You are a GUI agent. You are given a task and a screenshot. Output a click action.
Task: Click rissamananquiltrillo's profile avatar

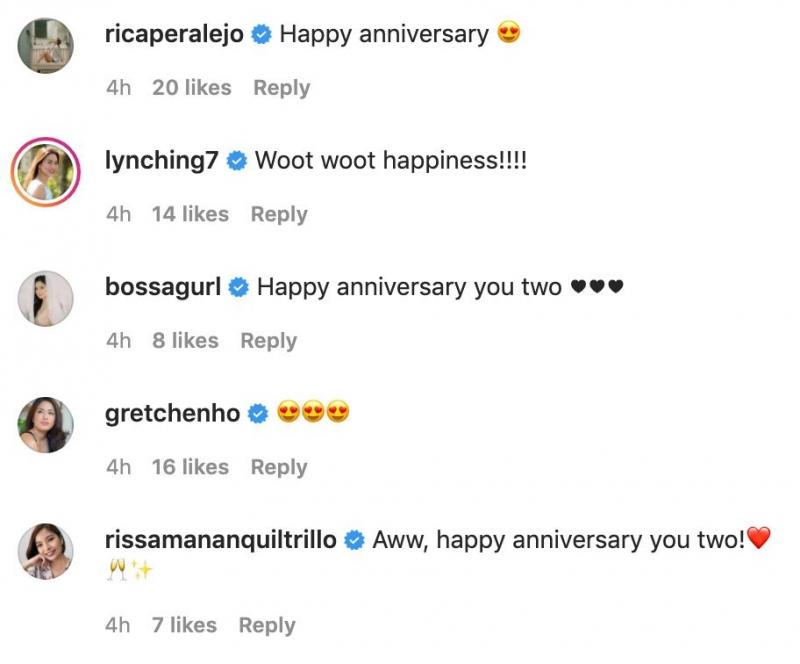46,551
